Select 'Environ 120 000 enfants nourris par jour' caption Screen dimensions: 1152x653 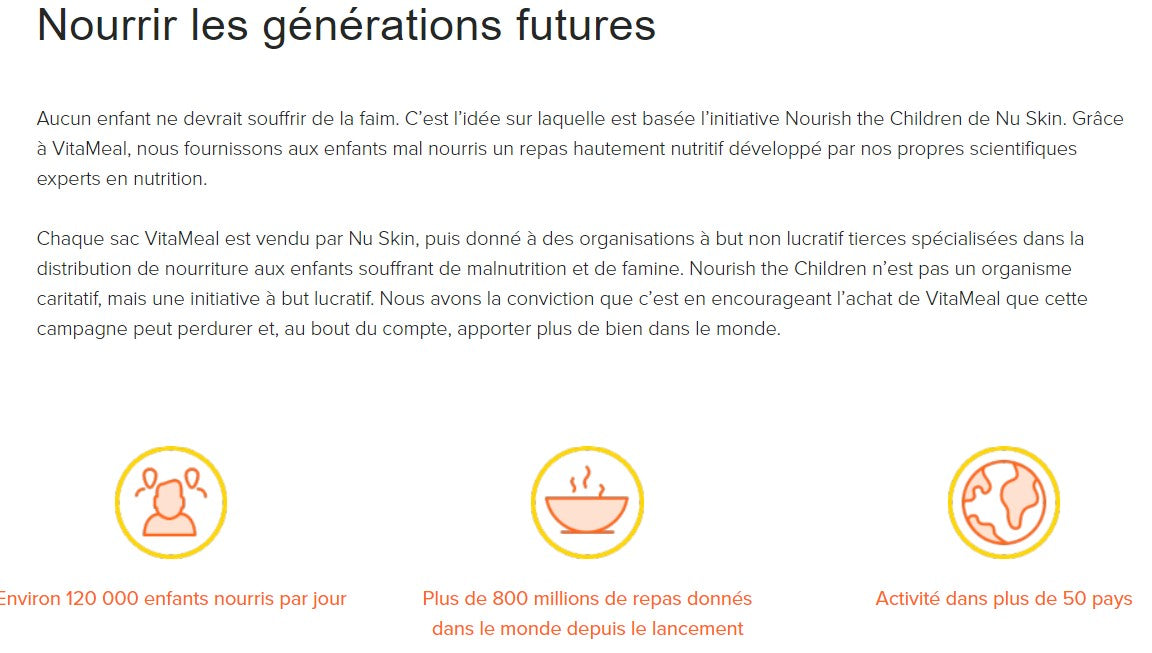(172, 599)
